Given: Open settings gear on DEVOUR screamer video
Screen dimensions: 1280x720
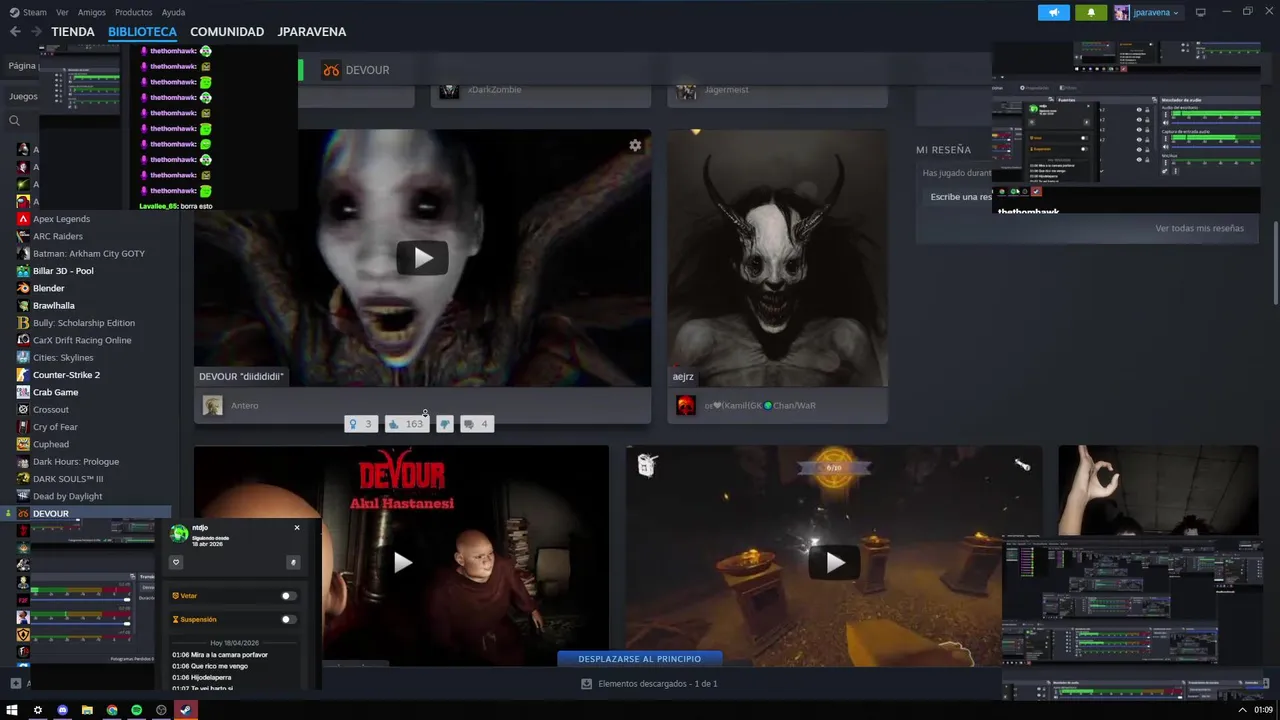Looking at the screenshot, I should (635, 145).
